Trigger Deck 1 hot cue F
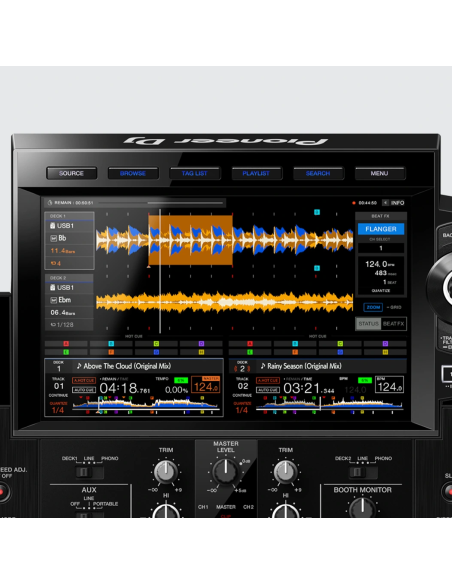Viewport: 452px width, 584px height. click(x=111, y=352)
